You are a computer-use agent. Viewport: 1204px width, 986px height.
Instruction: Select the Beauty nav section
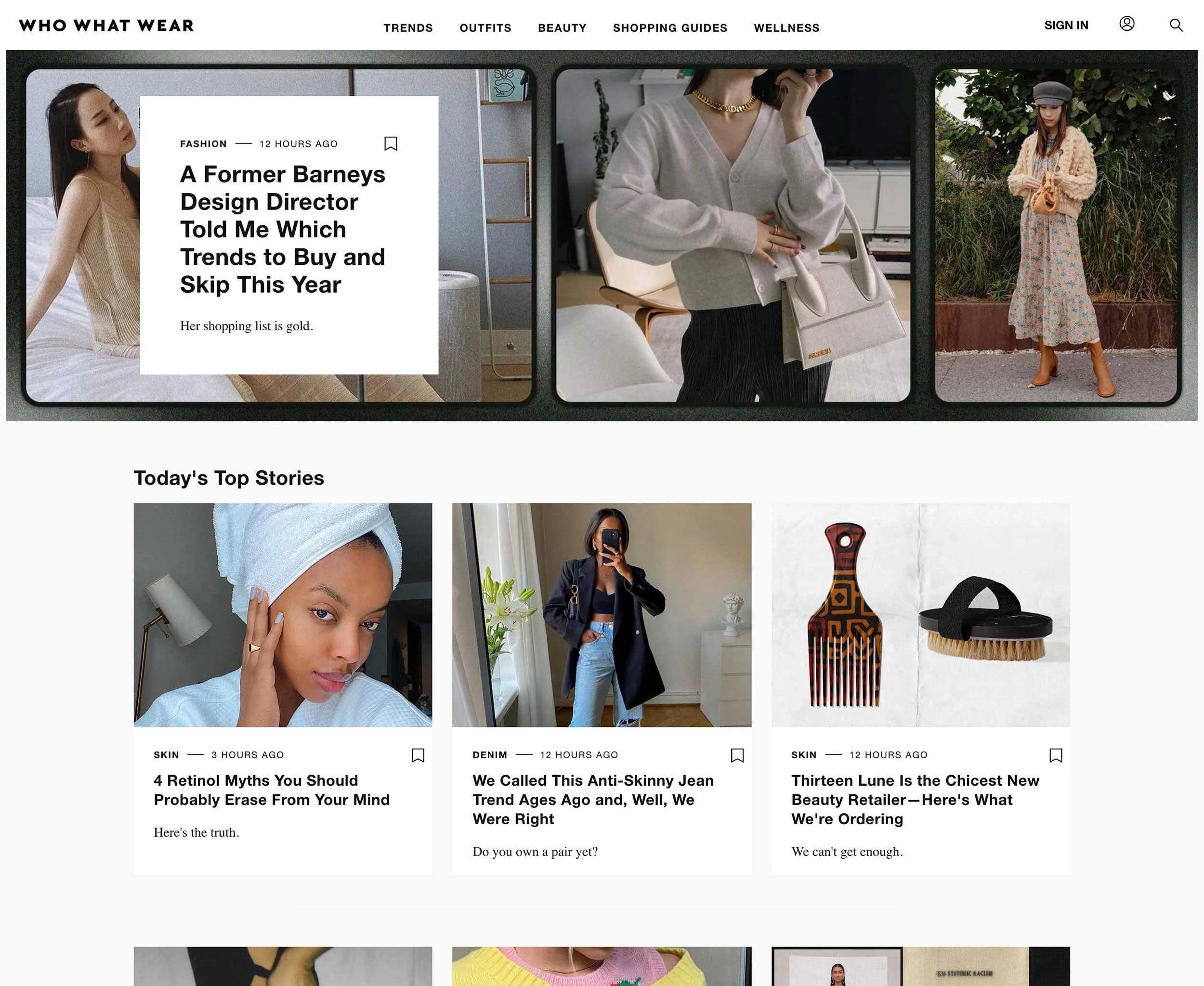pos(562,28)
